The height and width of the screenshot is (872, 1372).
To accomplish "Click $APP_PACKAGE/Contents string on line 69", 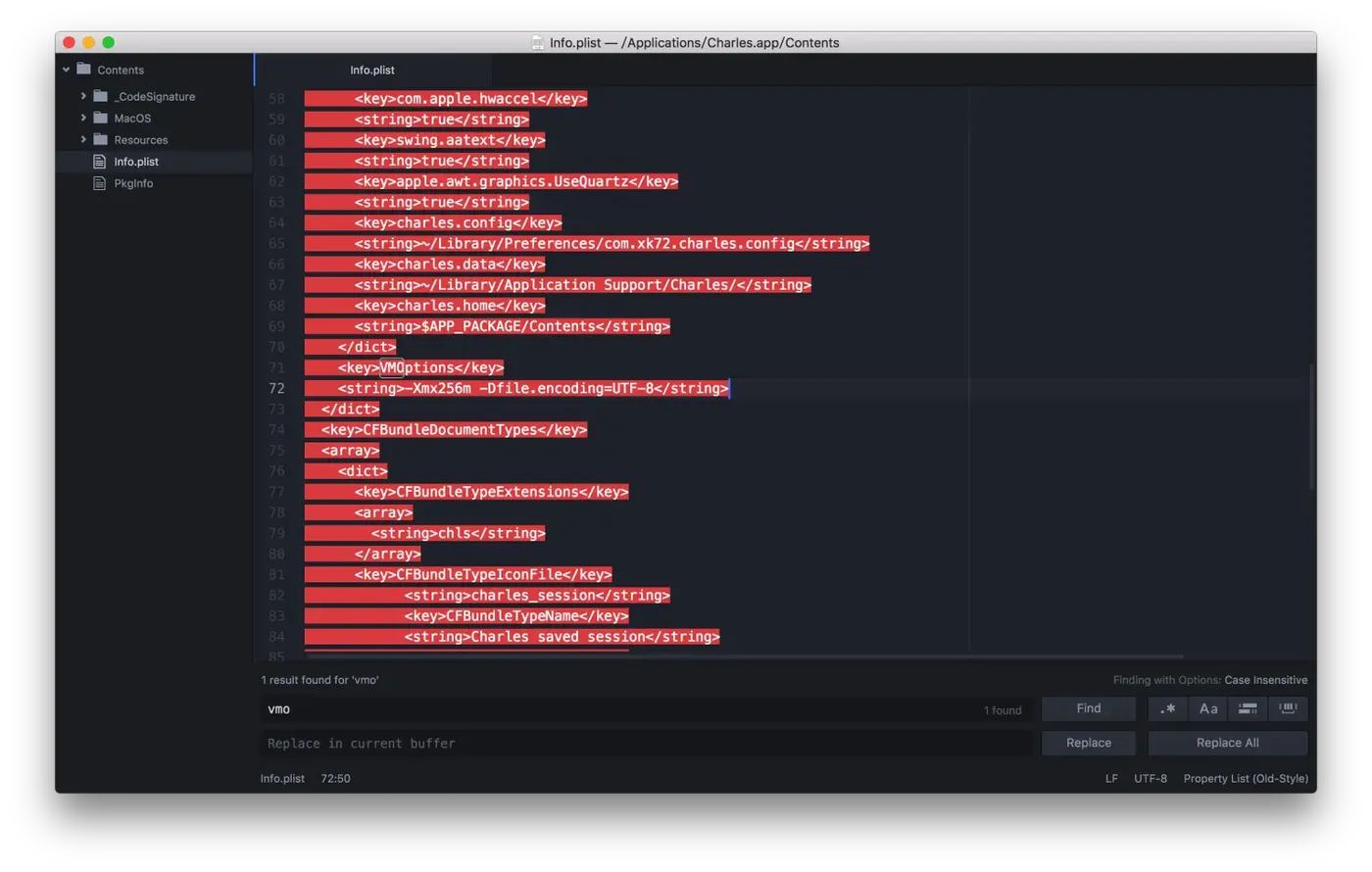I will [509, 326].
